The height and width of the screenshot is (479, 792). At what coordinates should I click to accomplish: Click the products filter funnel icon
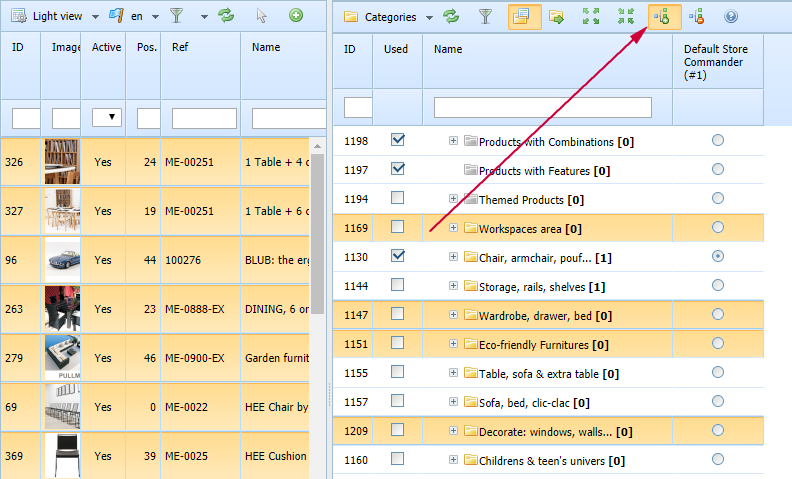tap(176, 15)
